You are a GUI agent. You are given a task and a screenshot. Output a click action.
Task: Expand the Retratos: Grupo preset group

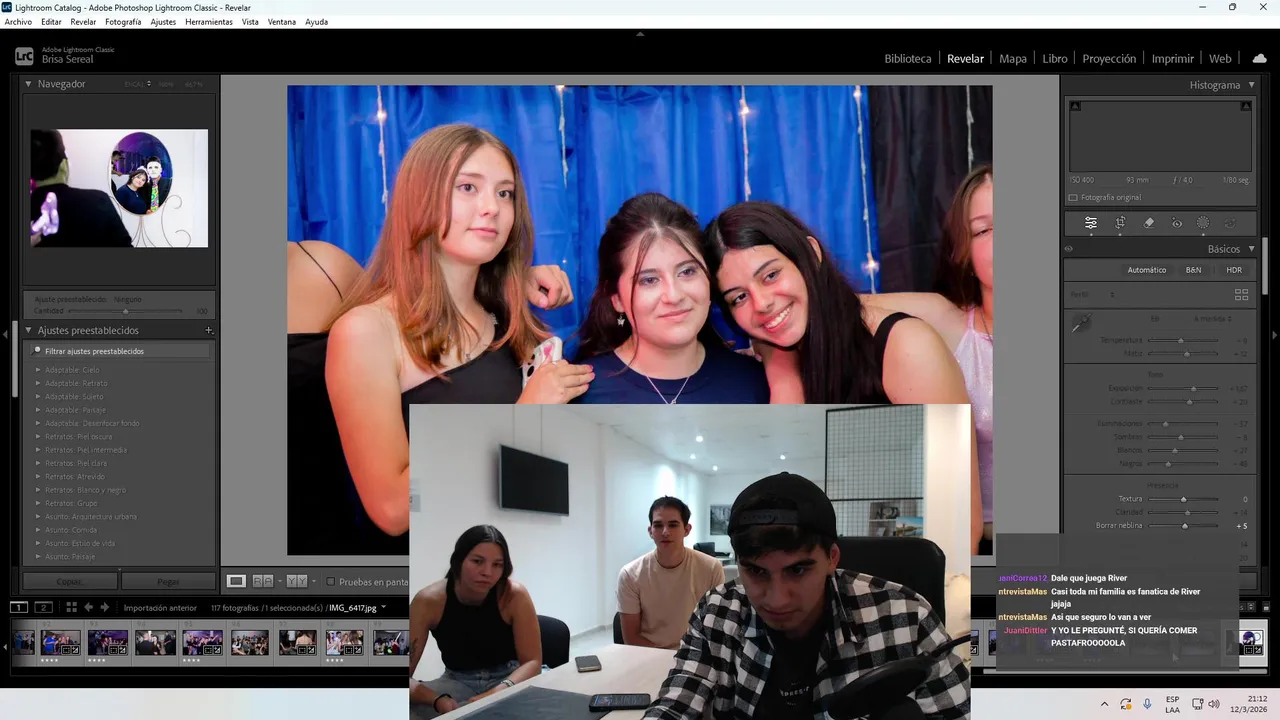(38, 503)
